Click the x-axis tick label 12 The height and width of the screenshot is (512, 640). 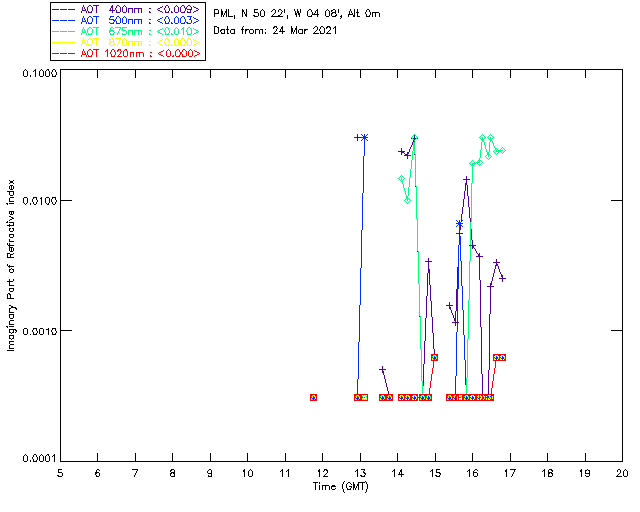point(322,473)
